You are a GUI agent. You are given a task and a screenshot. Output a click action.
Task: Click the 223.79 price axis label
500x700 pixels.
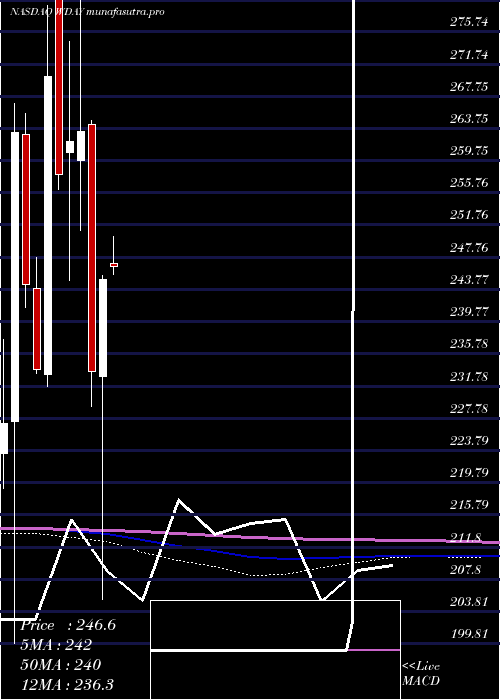click(x=469, y=441)
